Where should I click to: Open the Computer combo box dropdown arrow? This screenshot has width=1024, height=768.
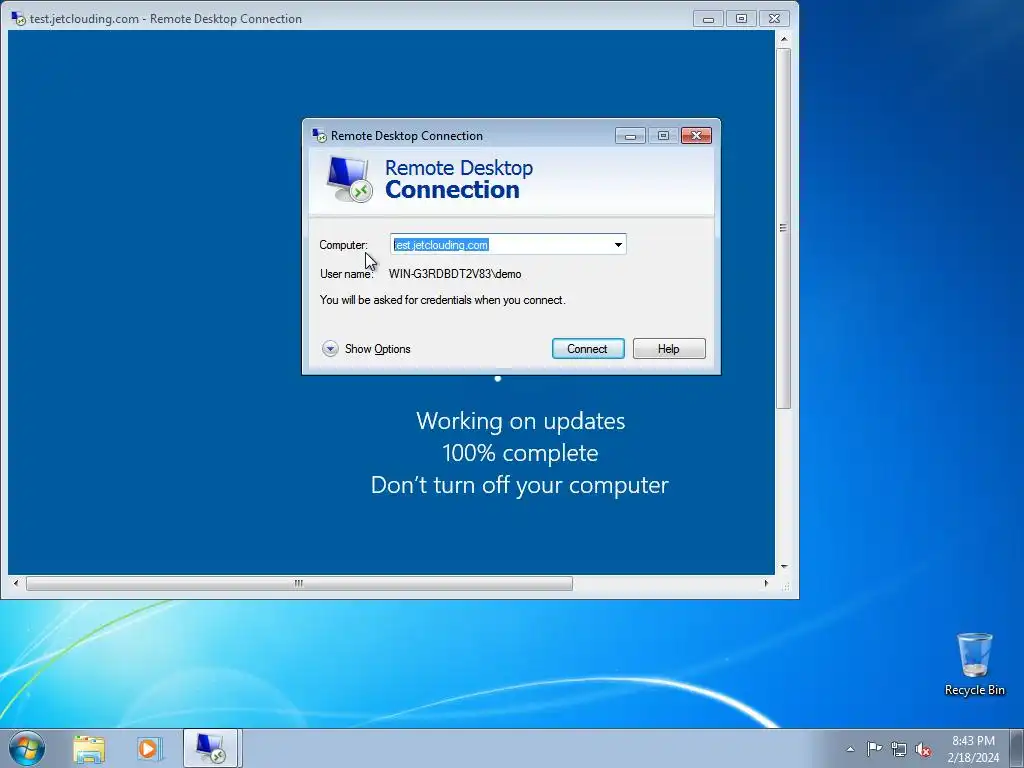(618, 245)
